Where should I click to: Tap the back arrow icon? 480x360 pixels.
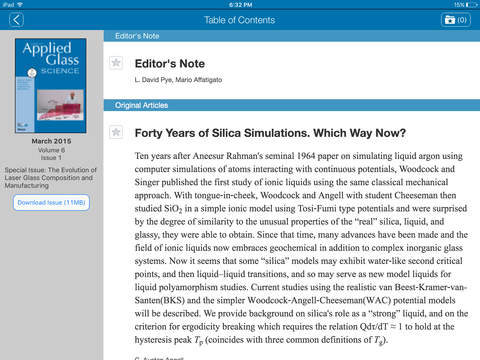coord(16,20)
